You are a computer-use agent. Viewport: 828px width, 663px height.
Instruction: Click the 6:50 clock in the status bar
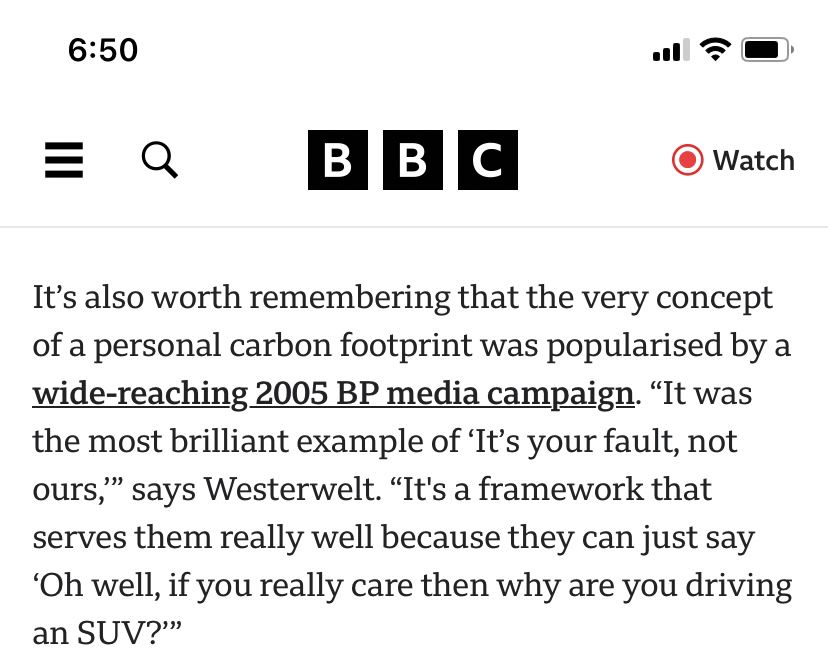pyautogui.click(x=103, y=50)
